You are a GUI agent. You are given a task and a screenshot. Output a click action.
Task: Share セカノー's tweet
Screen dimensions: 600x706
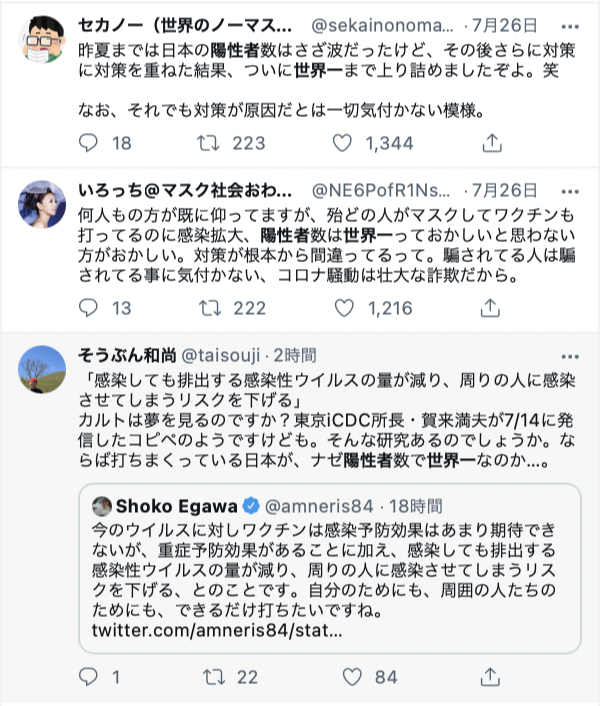(491, 144)
